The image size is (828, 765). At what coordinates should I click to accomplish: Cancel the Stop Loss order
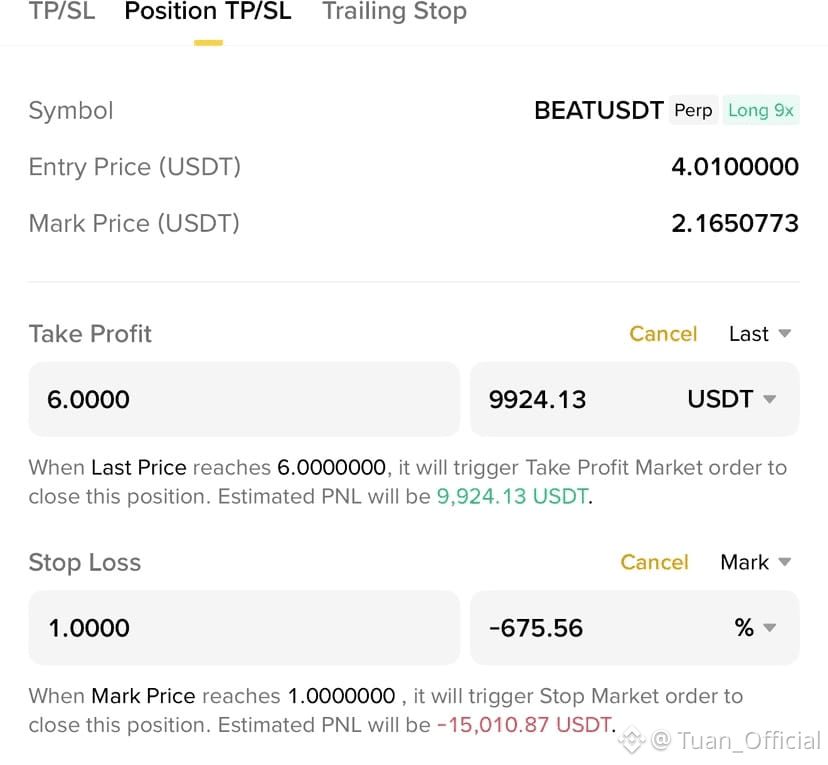[654, 562]
